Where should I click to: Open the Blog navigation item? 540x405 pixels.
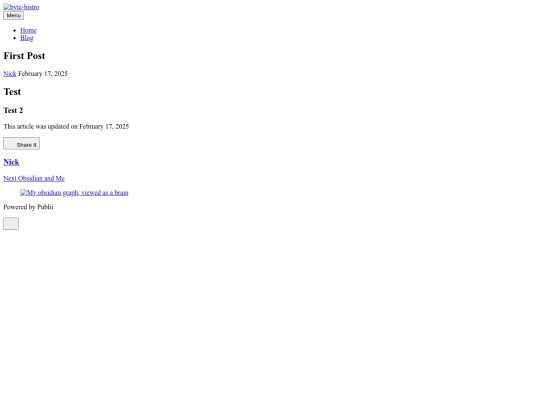pos(27,38)
